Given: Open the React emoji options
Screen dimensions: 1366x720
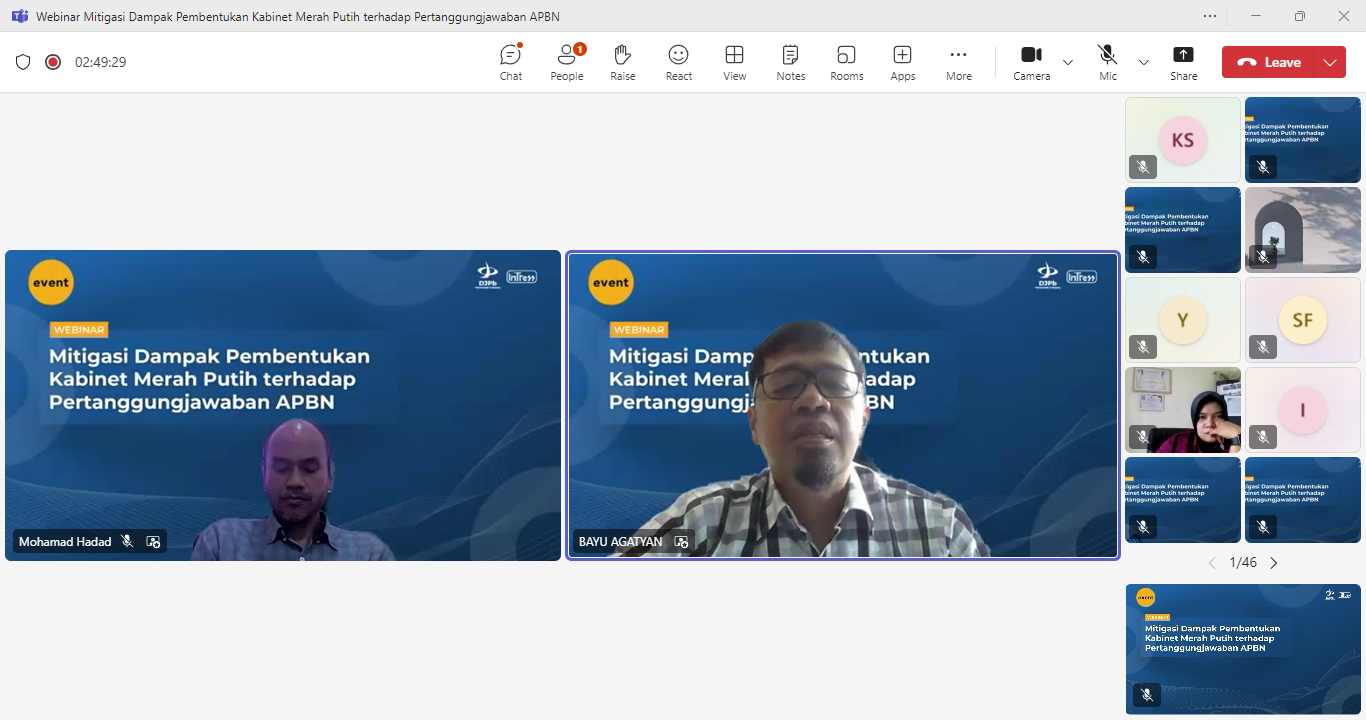Looking at the screenshot, I should pyautogui.click(x=679, y=62).
